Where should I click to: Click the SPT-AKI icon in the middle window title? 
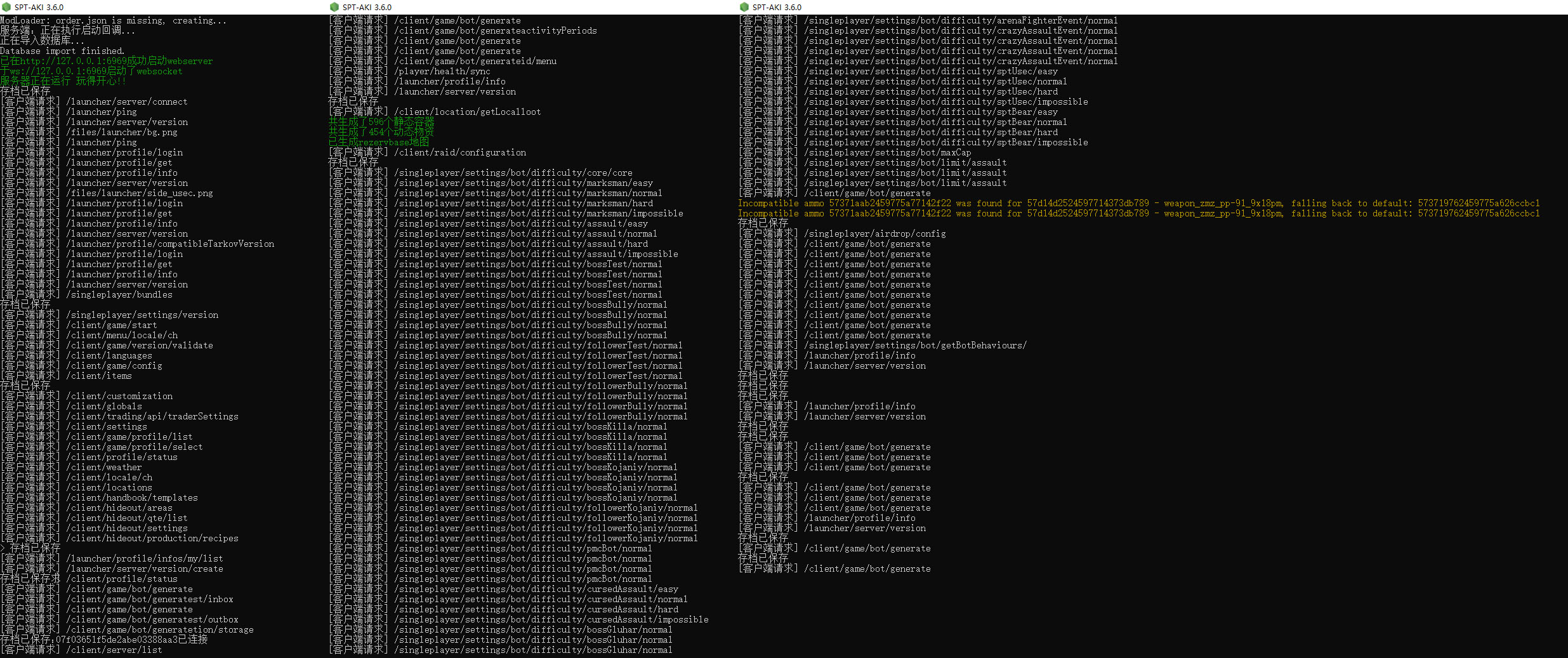tap(334, 7)
